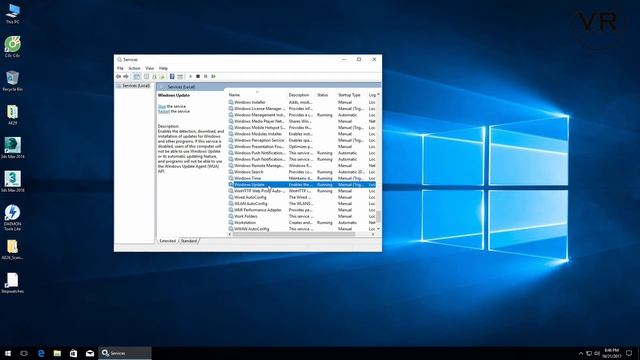Select the Workstation service row
This screenshot has height=360, width=640.
pos(302,222)
